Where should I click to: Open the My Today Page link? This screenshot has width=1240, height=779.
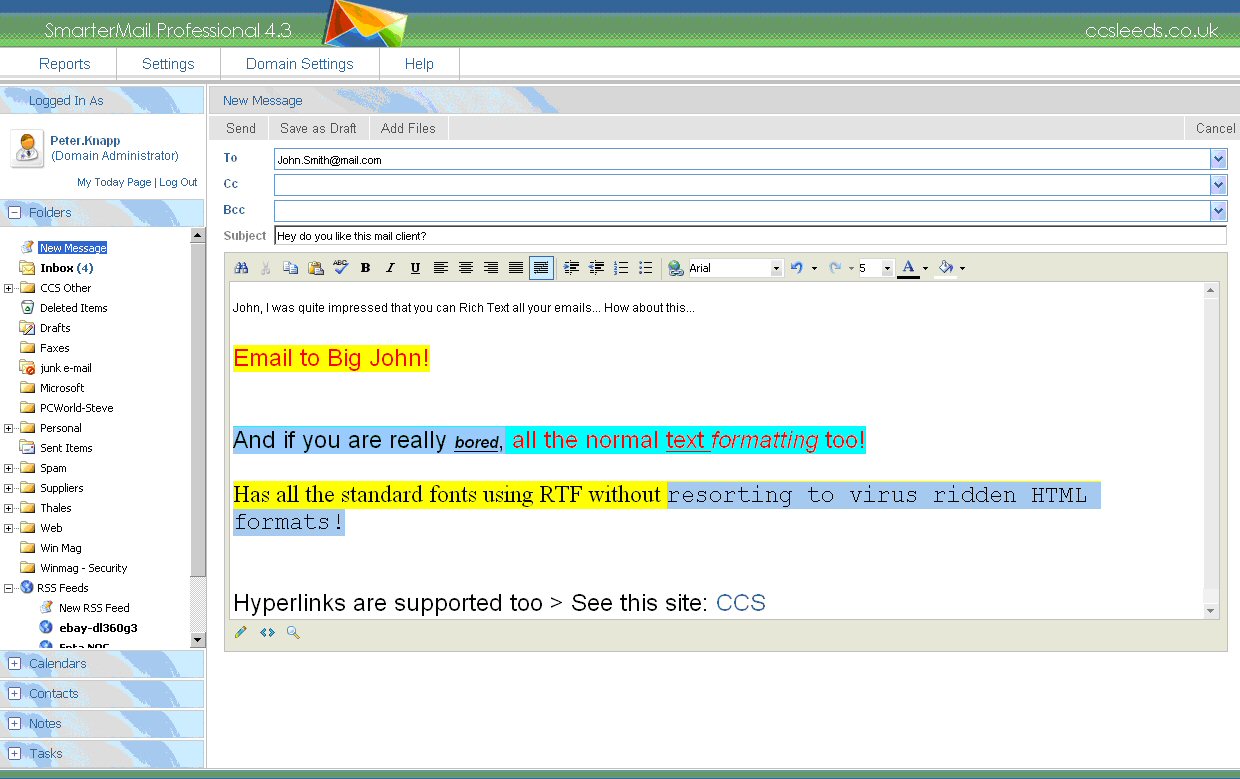click(114, 182)
